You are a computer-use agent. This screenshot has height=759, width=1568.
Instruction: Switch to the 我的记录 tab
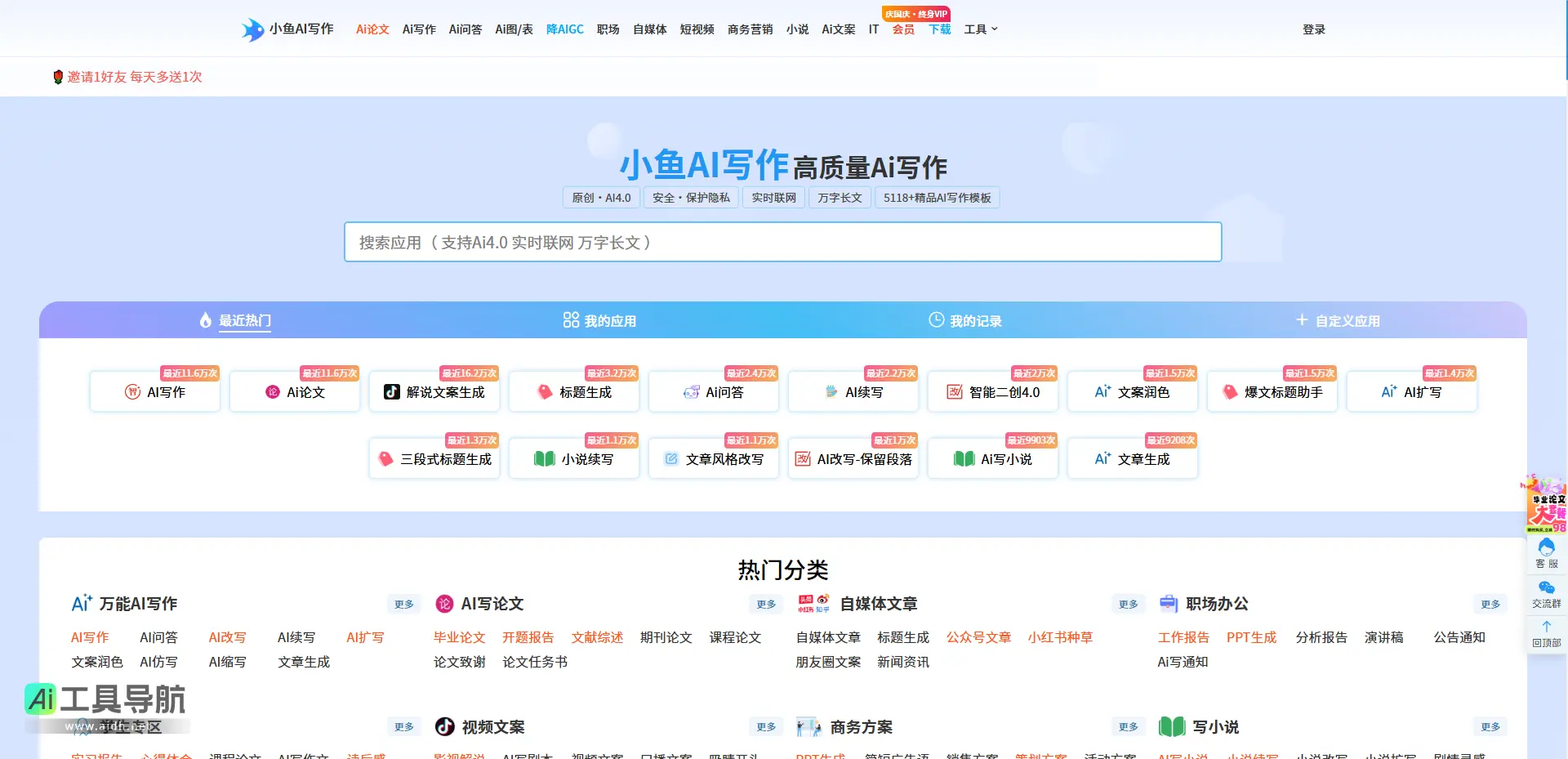(x=965, y=320)
